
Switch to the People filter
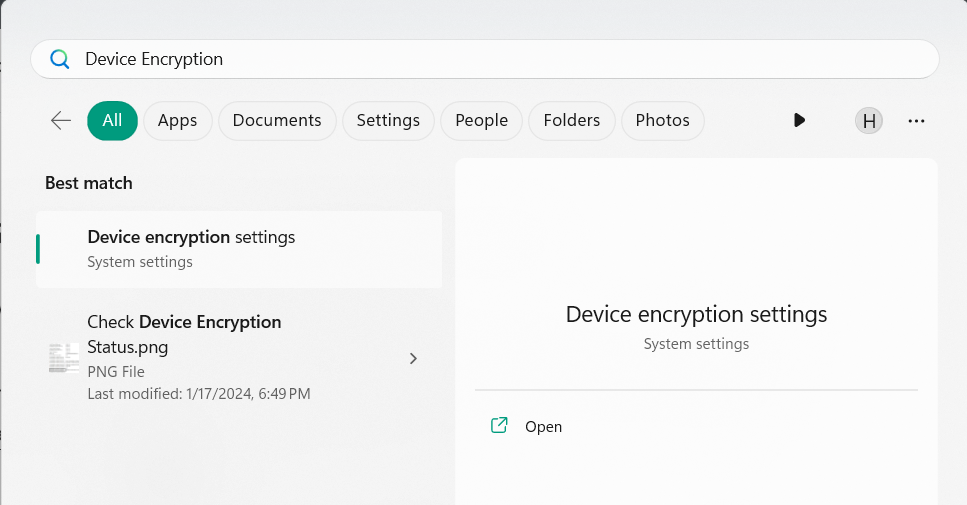(481, 120)
